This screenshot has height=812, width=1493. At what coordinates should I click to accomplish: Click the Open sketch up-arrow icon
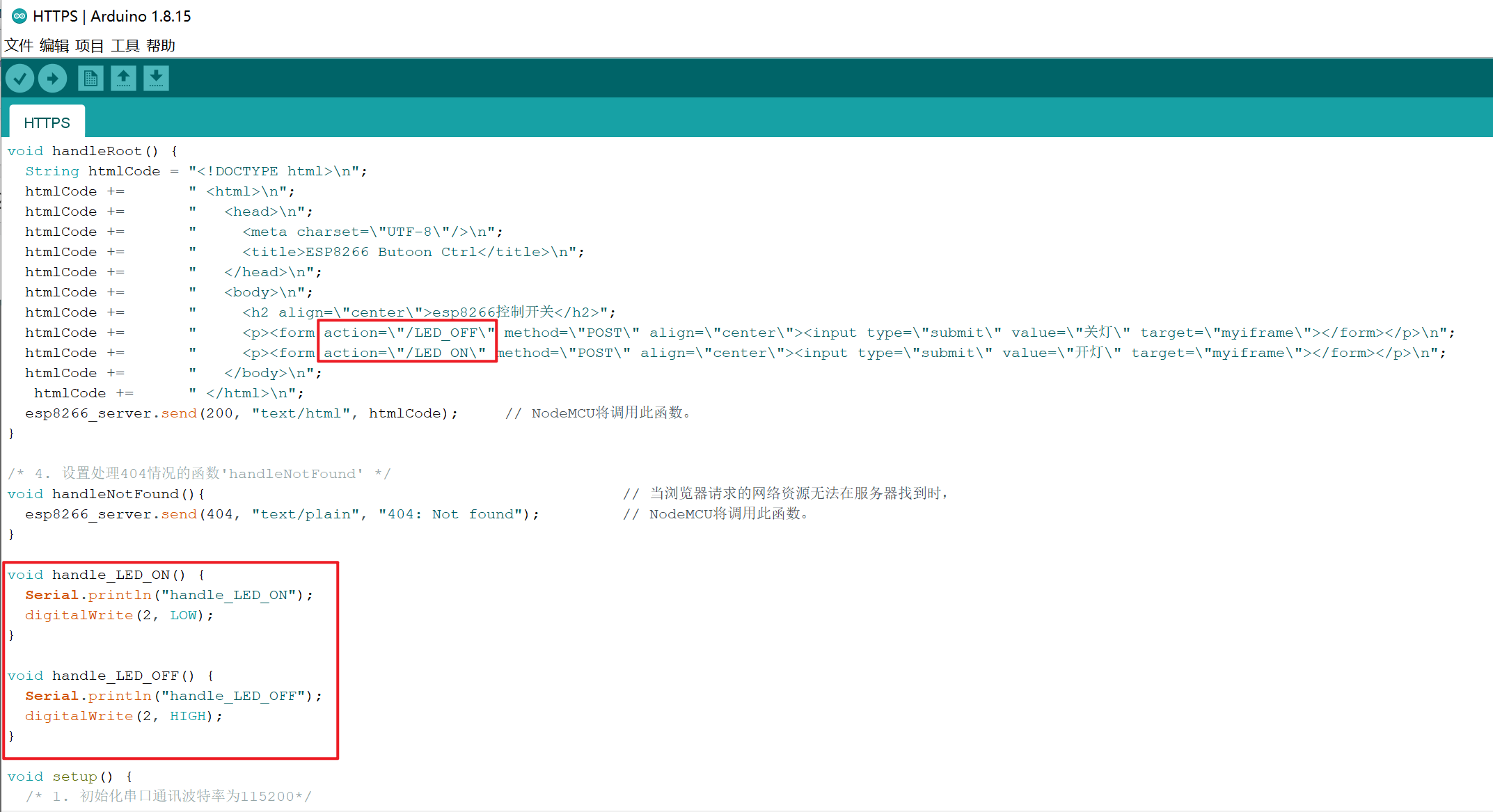tap(123, 78)
